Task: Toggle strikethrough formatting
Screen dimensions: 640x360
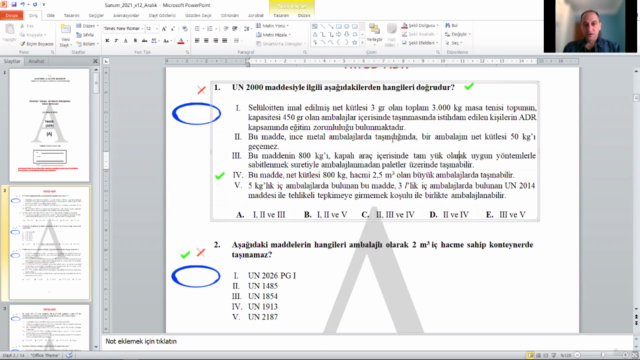Action: coord(144,41)
